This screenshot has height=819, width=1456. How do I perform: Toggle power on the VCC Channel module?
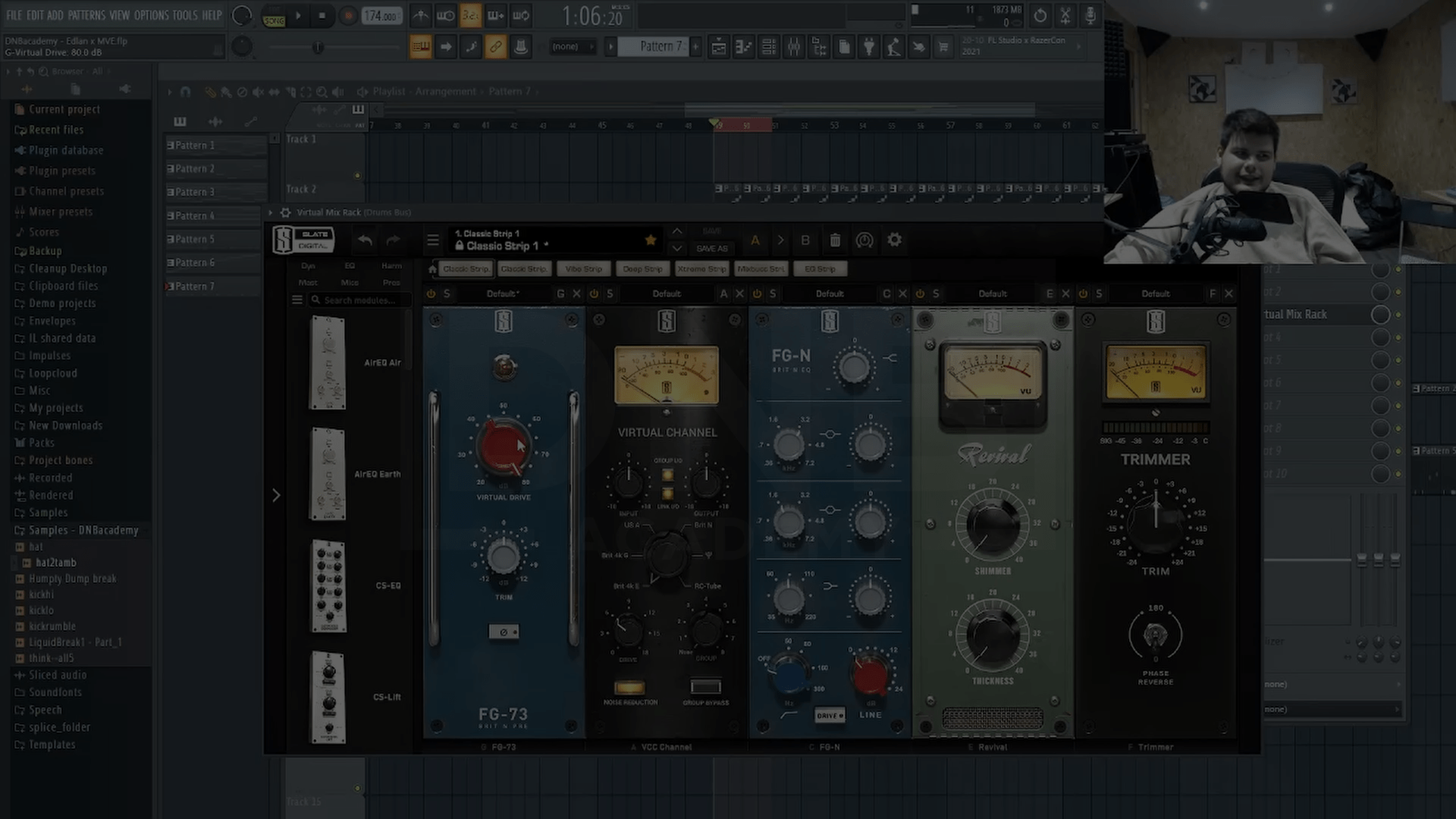(x=594, y=293)
